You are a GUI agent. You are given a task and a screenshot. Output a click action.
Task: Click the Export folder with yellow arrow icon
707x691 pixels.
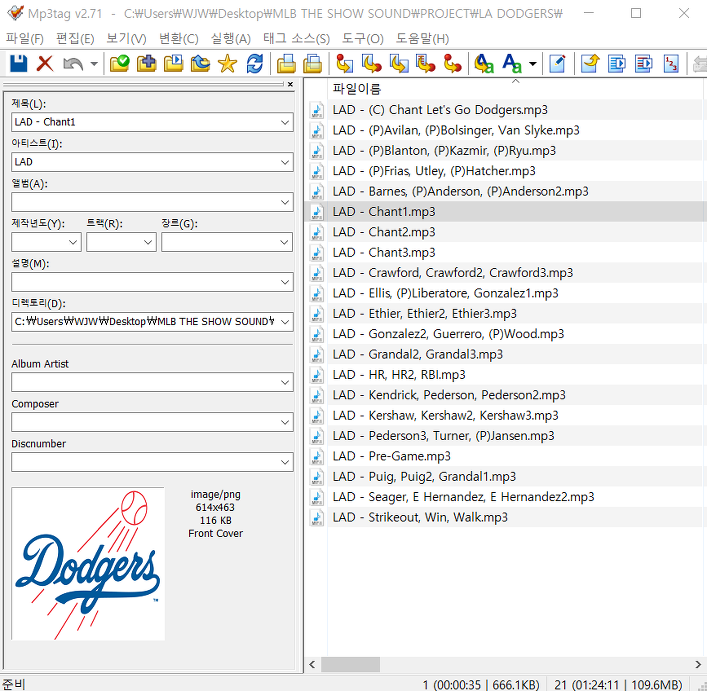(x=590, y=64)
